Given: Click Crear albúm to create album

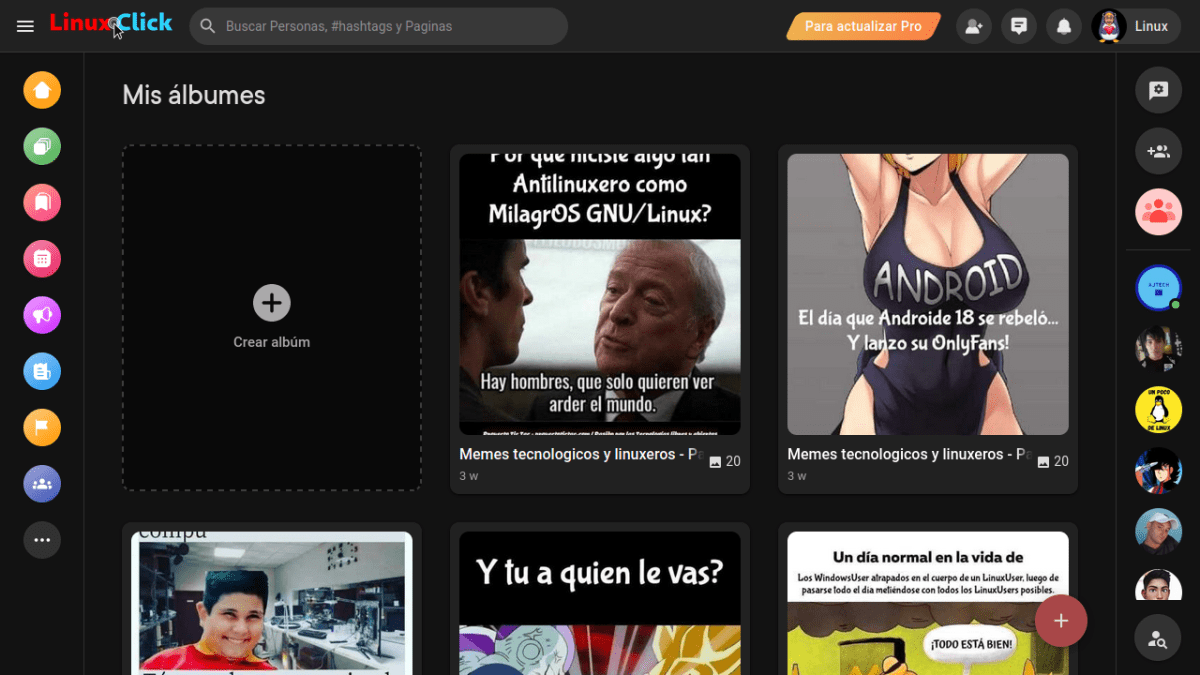Looking at the screenshot, I should point(272,316).
